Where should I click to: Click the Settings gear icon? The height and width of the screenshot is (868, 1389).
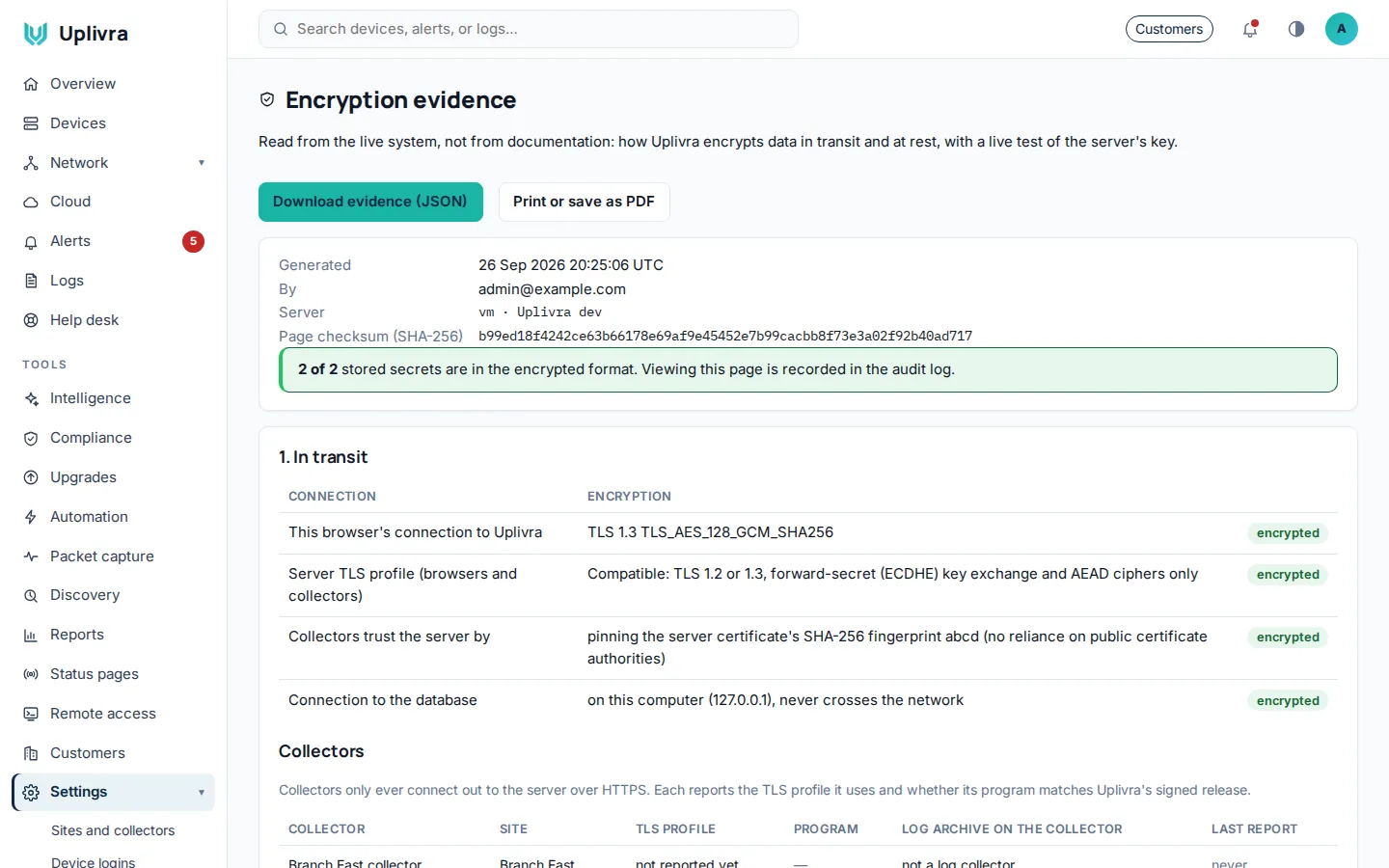[x=31, y=792]
